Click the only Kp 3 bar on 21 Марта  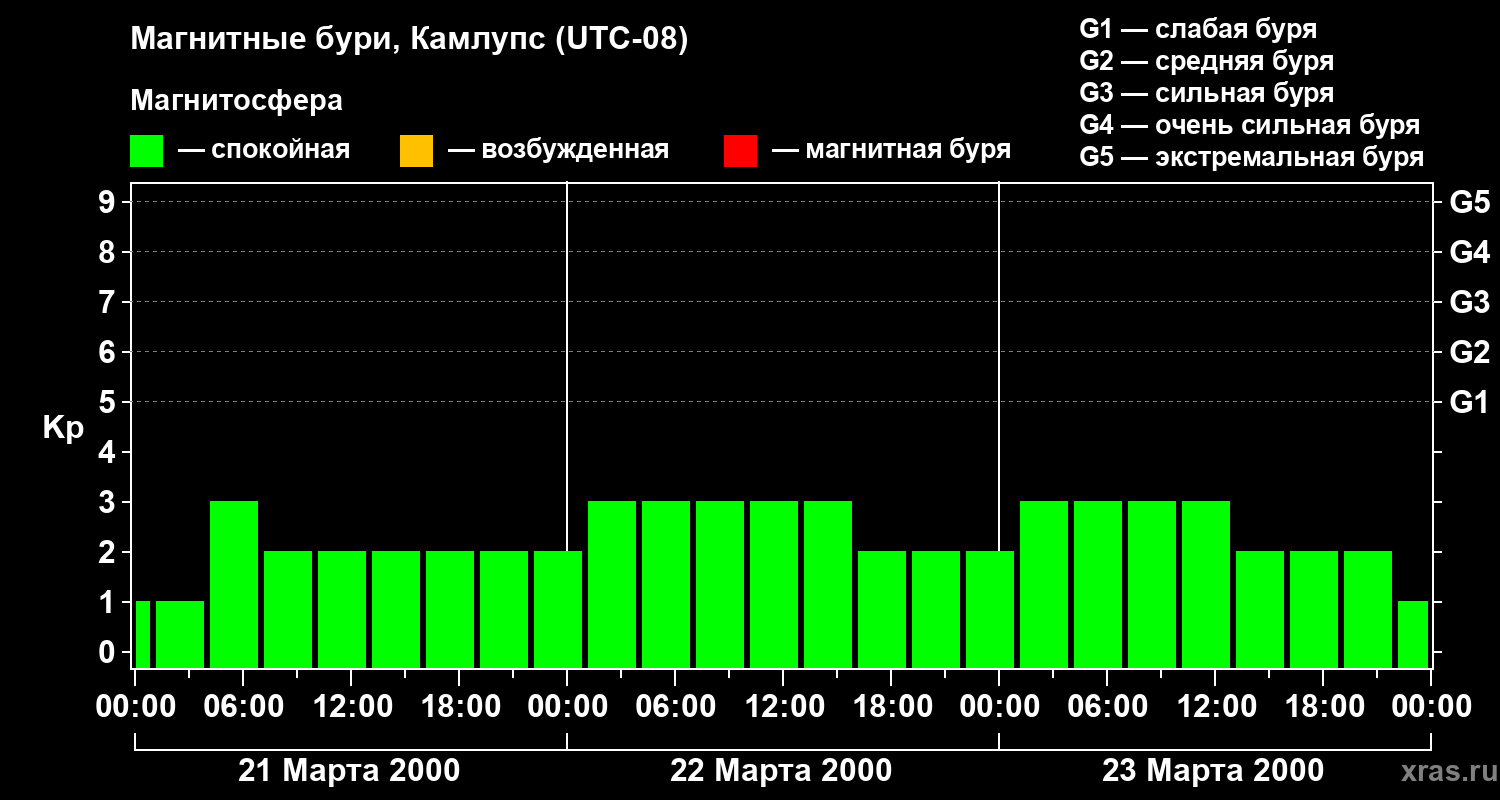tap(234, 584)
